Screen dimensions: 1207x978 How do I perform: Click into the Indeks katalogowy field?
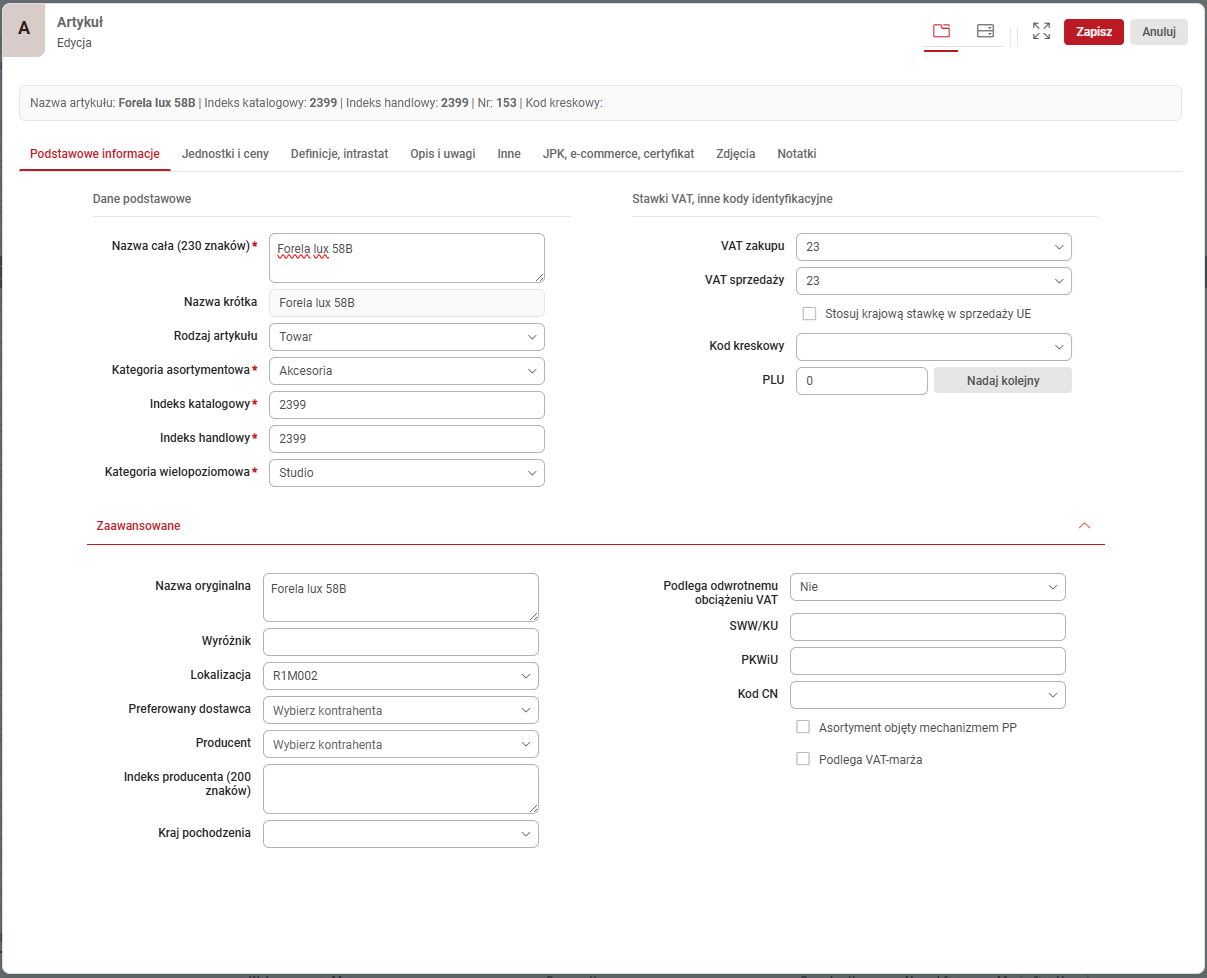406,405
